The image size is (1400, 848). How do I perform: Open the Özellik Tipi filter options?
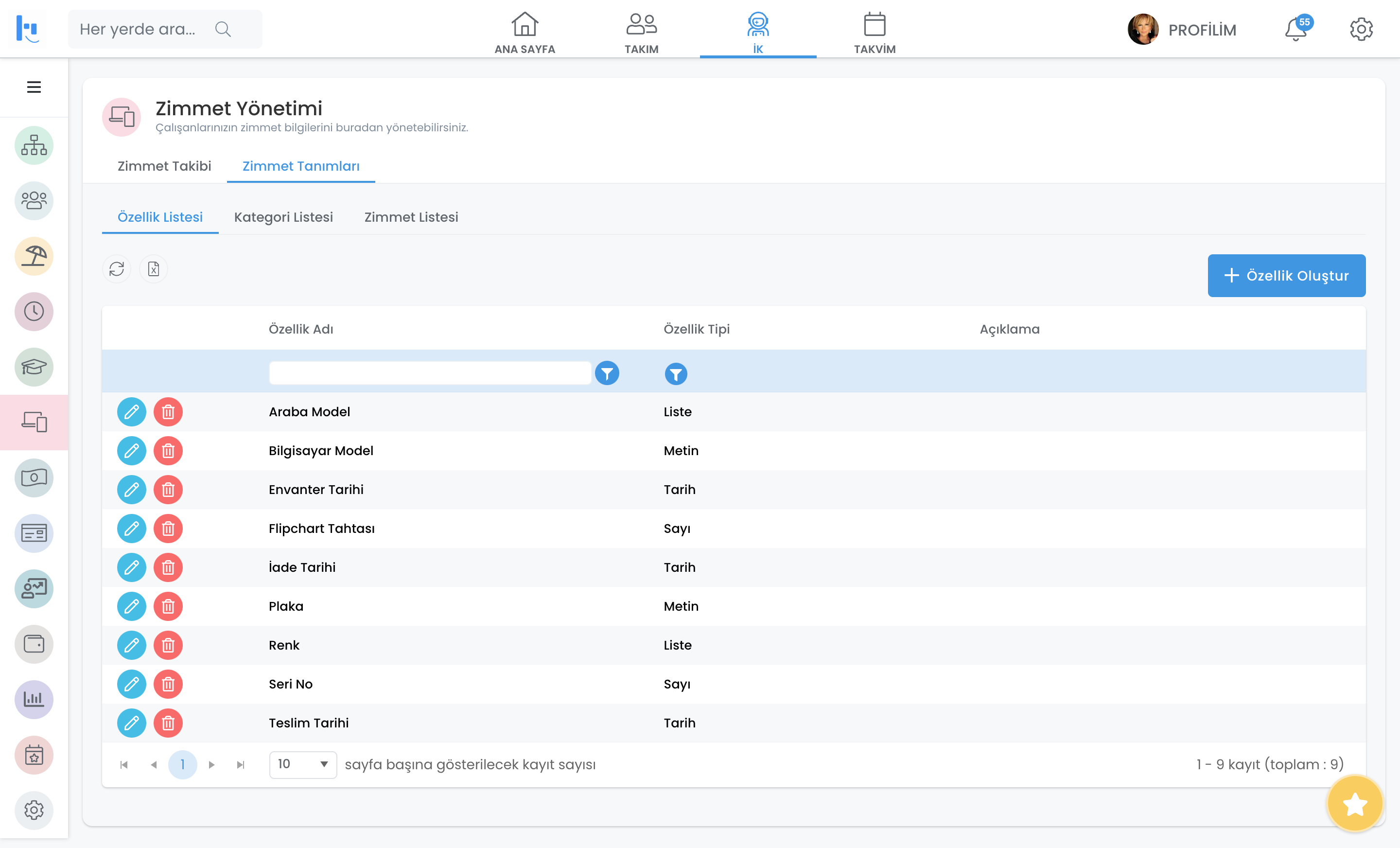click(x=676, y=374)
